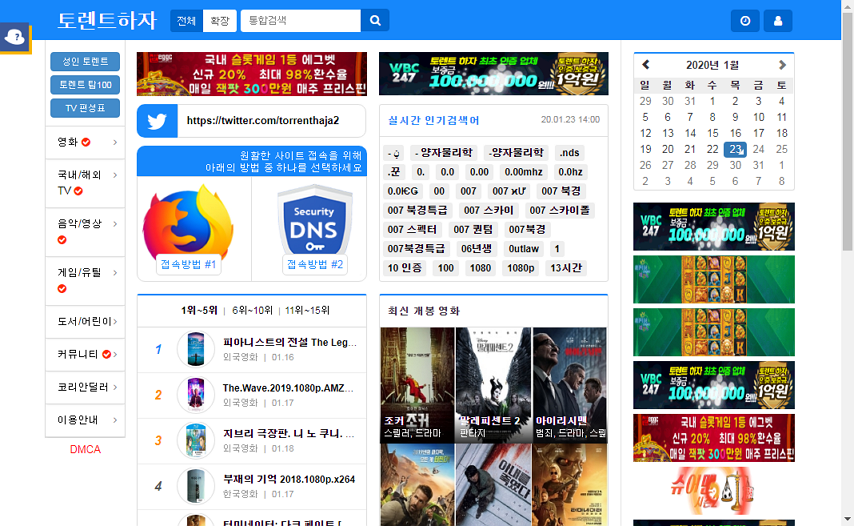Click the Firefox logo for access method #1
The width and height of the screenshot is (854, 526).
pos(188,222)
